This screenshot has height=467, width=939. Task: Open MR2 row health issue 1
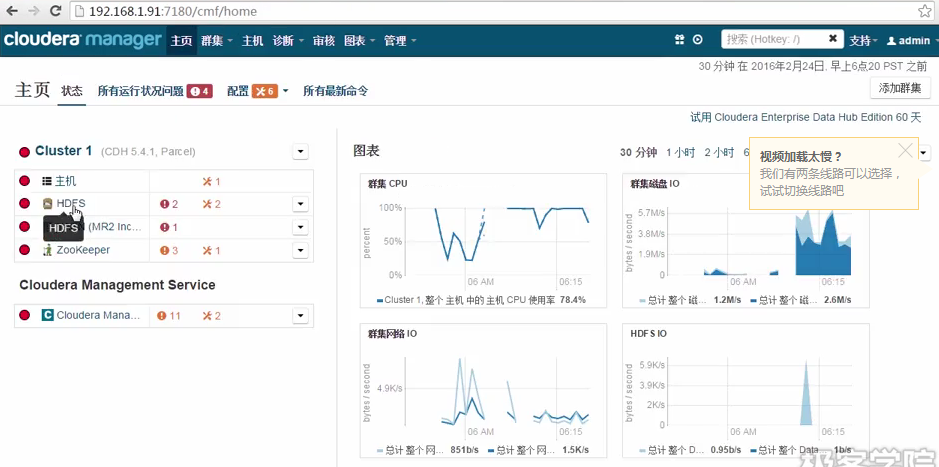pyautogui.click(x=169, y=228)
